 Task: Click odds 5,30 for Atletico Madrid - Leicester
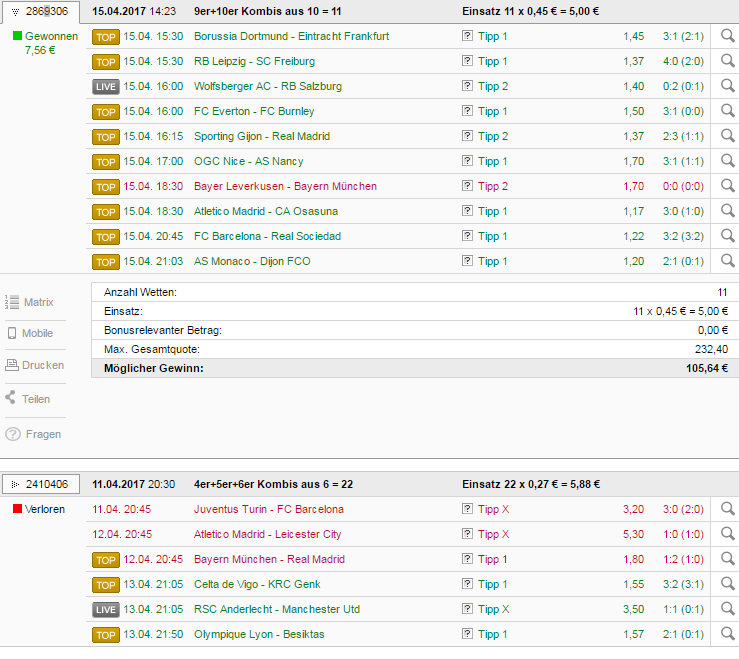tap(633, 534)
